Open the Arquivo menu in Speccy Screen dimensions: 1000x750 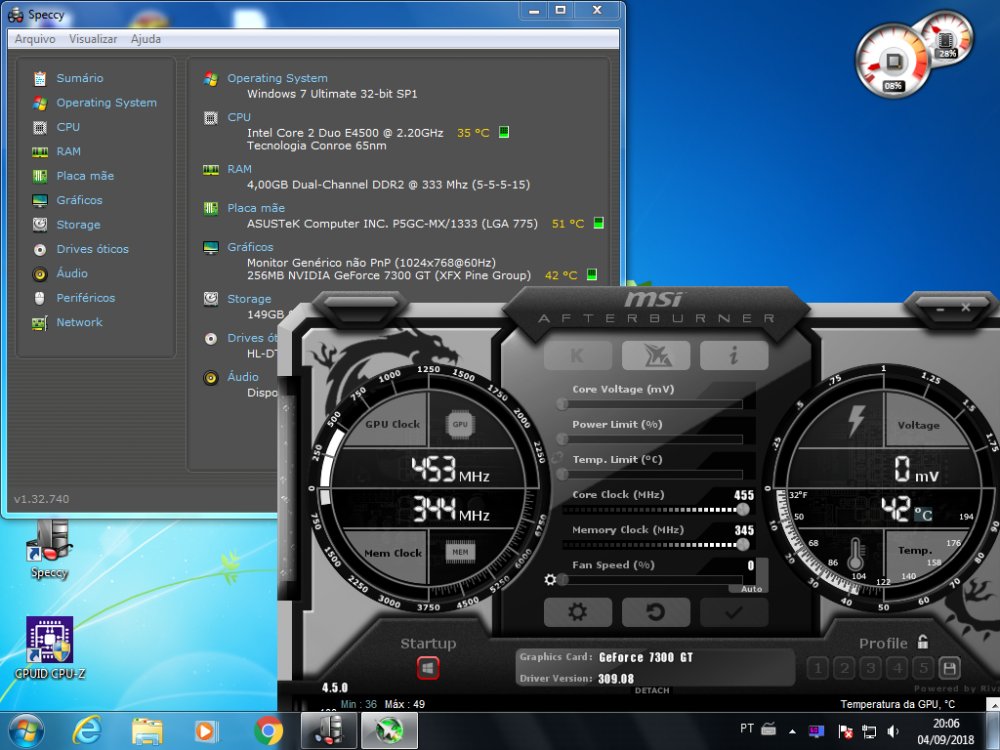35,39
